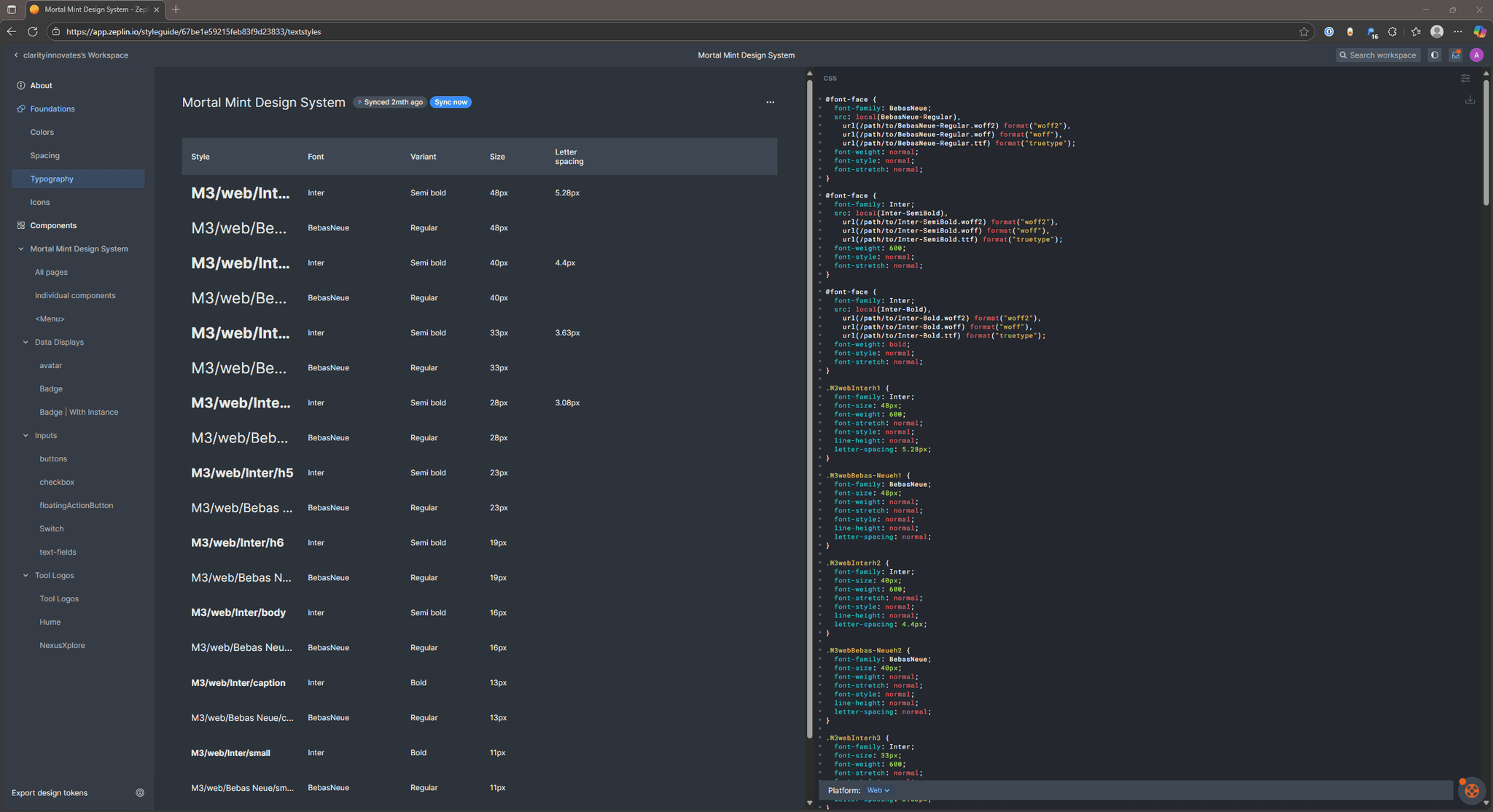Screen dimensions: 1493x812
Task: Open export design tokens settings icon
Action: pyautogui.click(x=140, y=793)
